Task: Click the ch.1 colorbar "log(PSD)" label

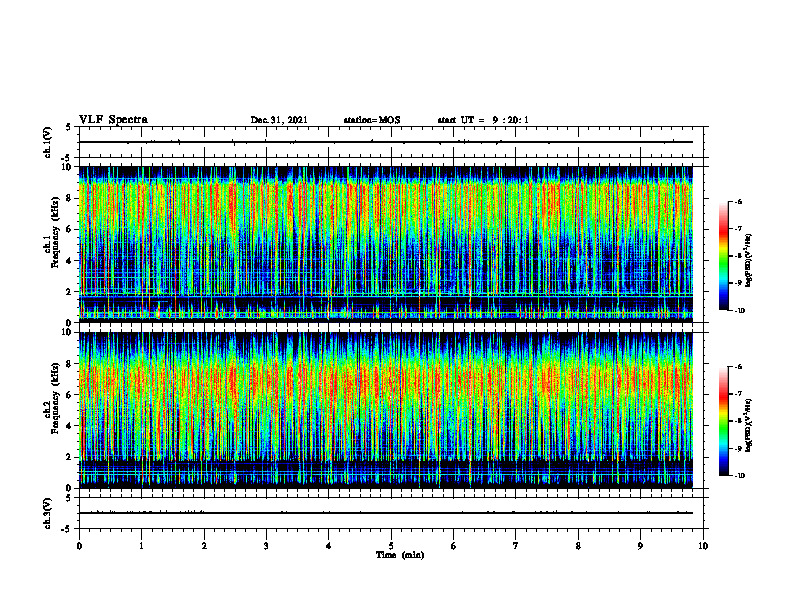Action: click(x=749, y=260)
